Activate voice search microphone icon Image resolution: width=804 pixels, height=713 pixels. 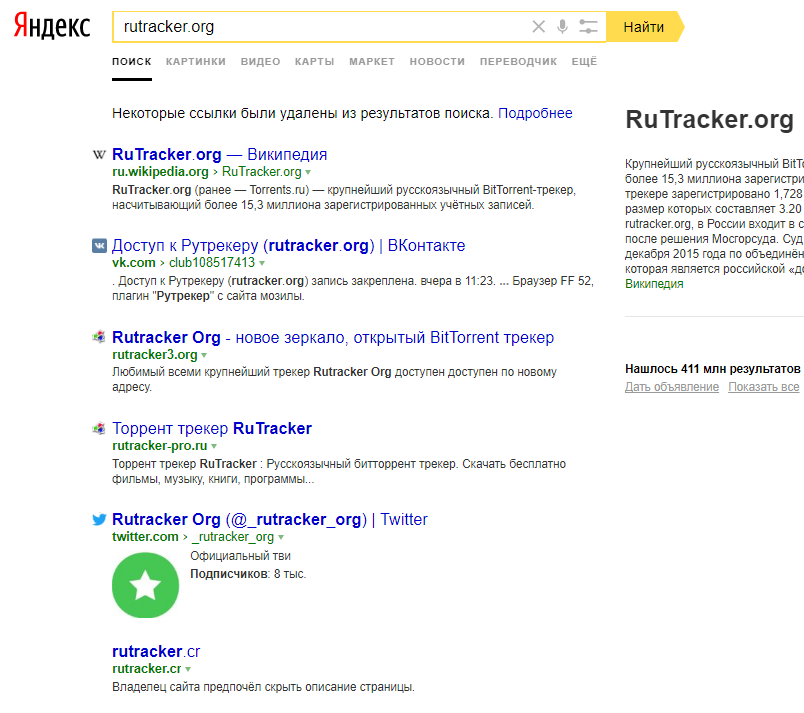[563, 27]
